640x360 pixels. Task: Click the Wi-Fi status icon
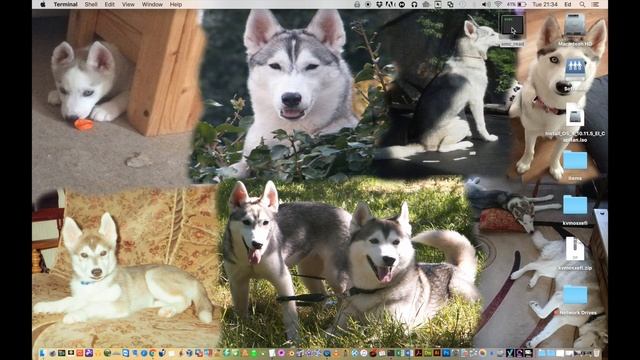(x=498, y=4)
